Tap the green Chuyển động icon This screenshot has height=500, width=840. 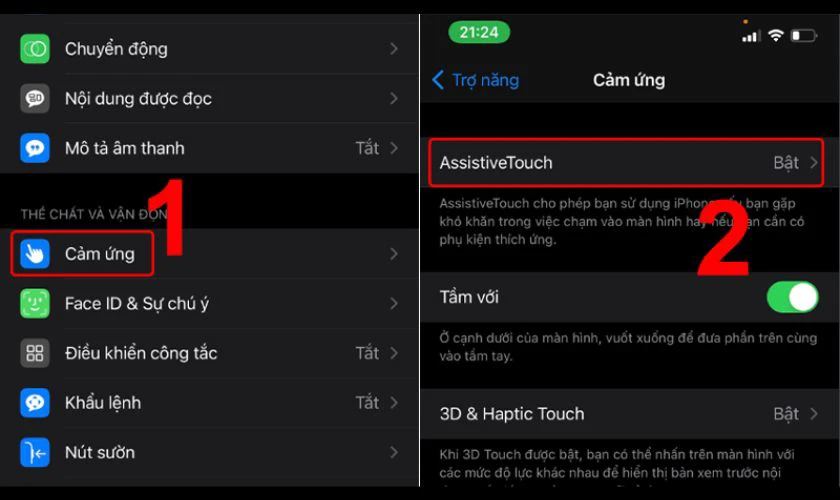pyautogui.click(x=35, y=49)
